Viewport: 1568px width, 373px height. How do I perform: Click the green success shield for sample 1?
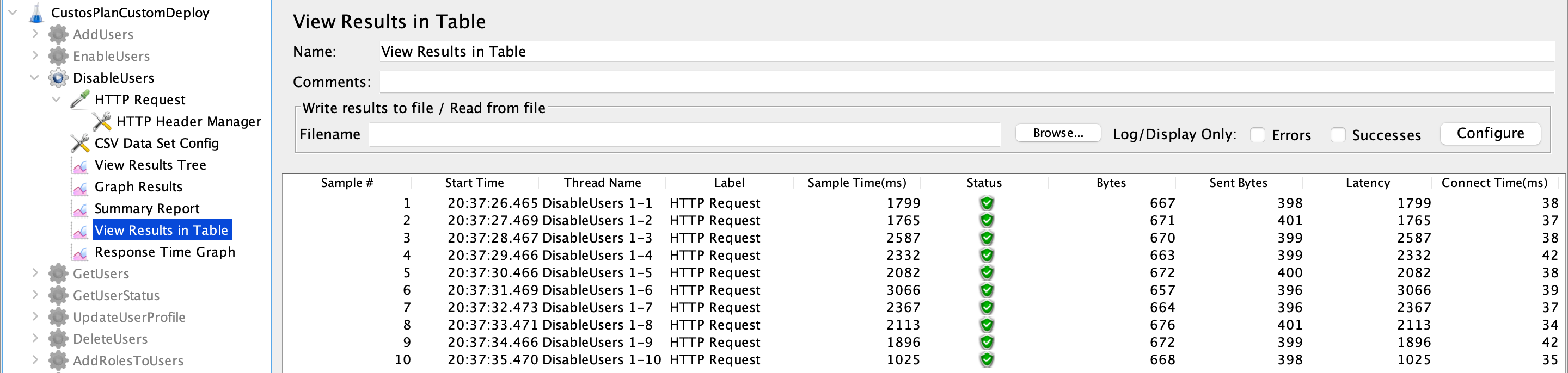click(x=987, y=203)
